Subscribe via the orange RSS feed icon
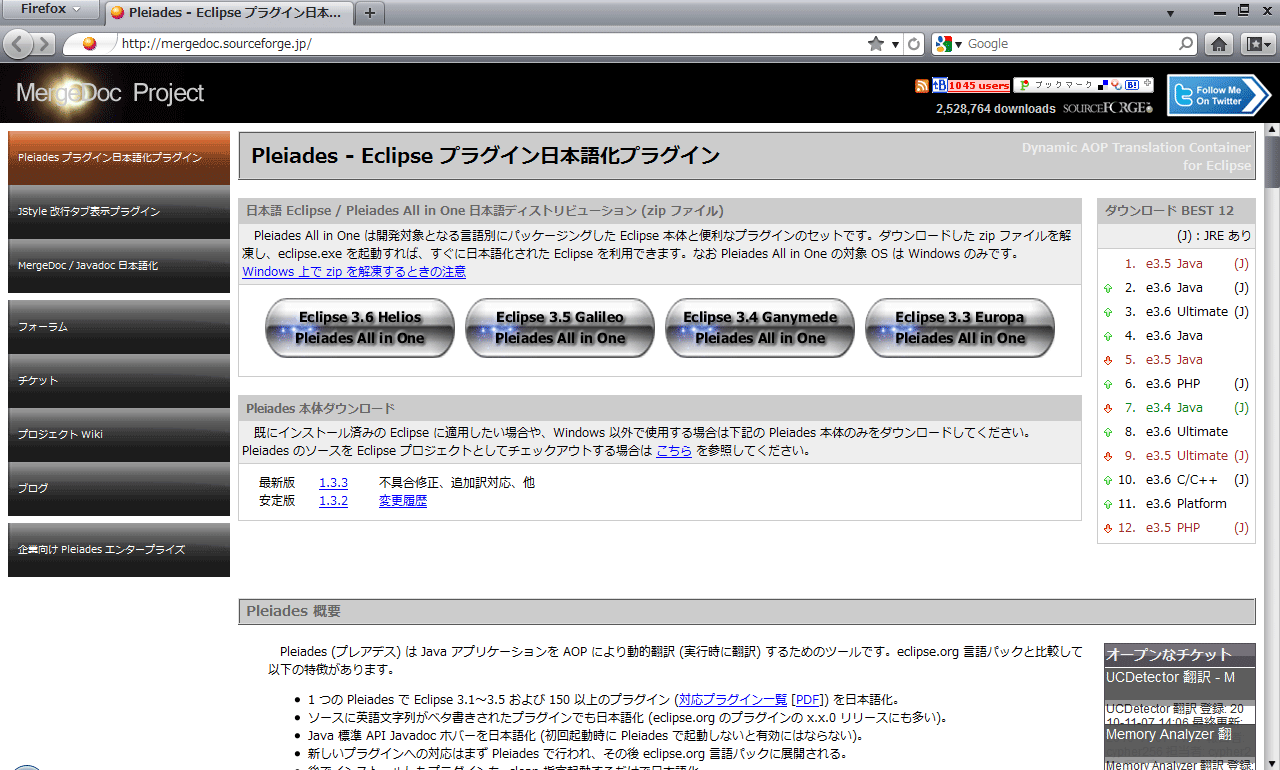Image resolution: width=1280 pixels, height=770 pixels. pyautogui.click(x=922, y=86)
